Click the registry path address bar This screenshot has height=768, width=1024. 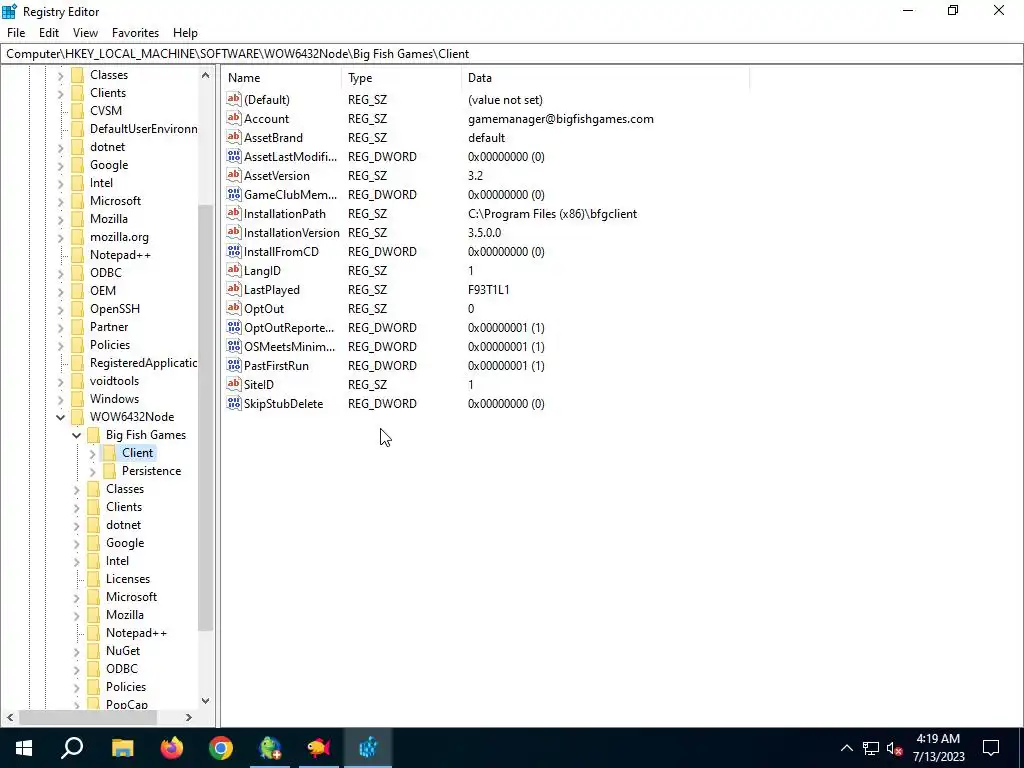512,54
